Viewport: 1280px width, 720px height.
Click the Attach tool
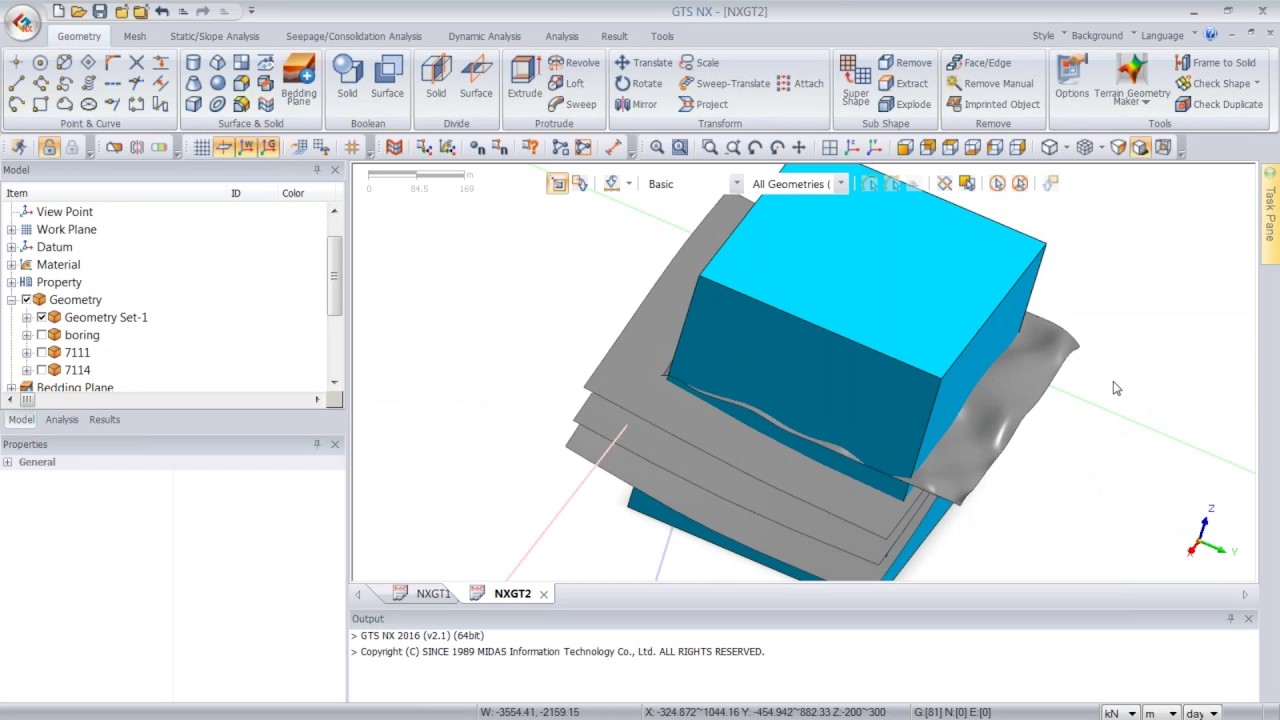coord(800,83)
